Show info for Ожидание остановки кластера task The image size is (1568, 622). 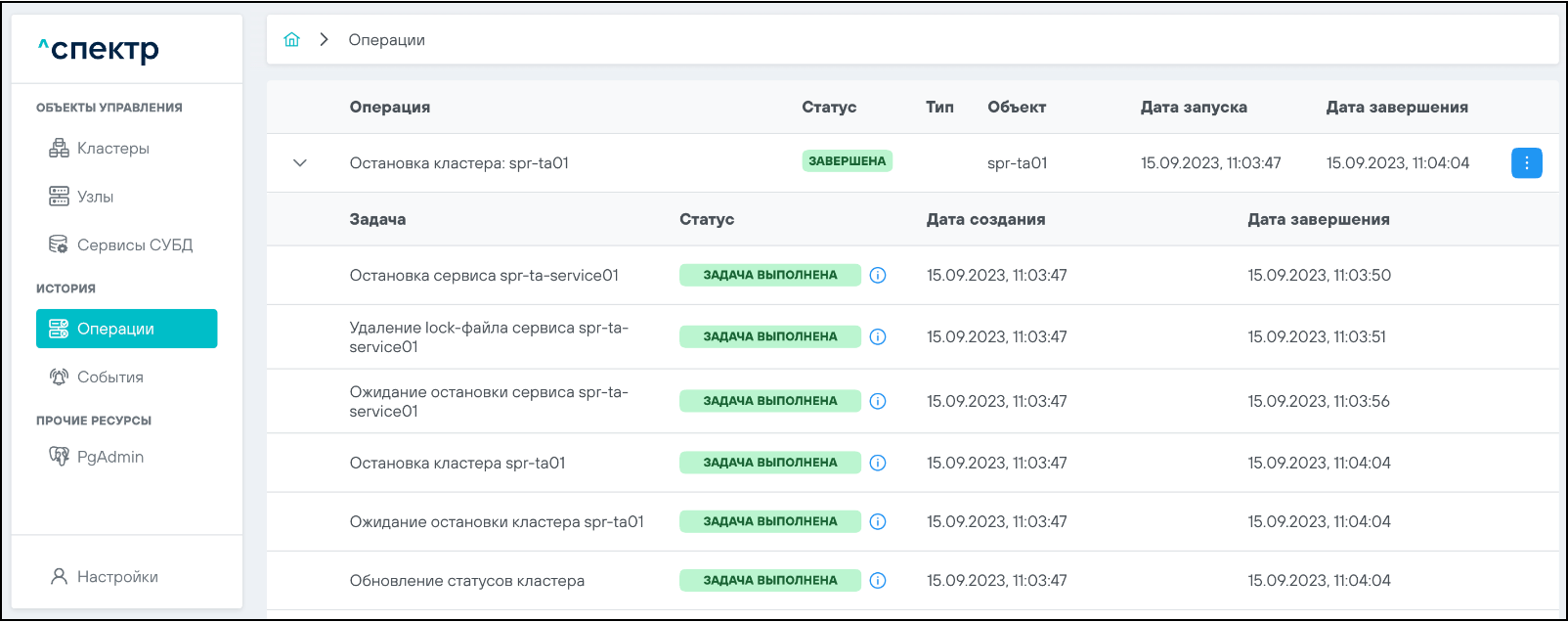click(x=878, y=522)
